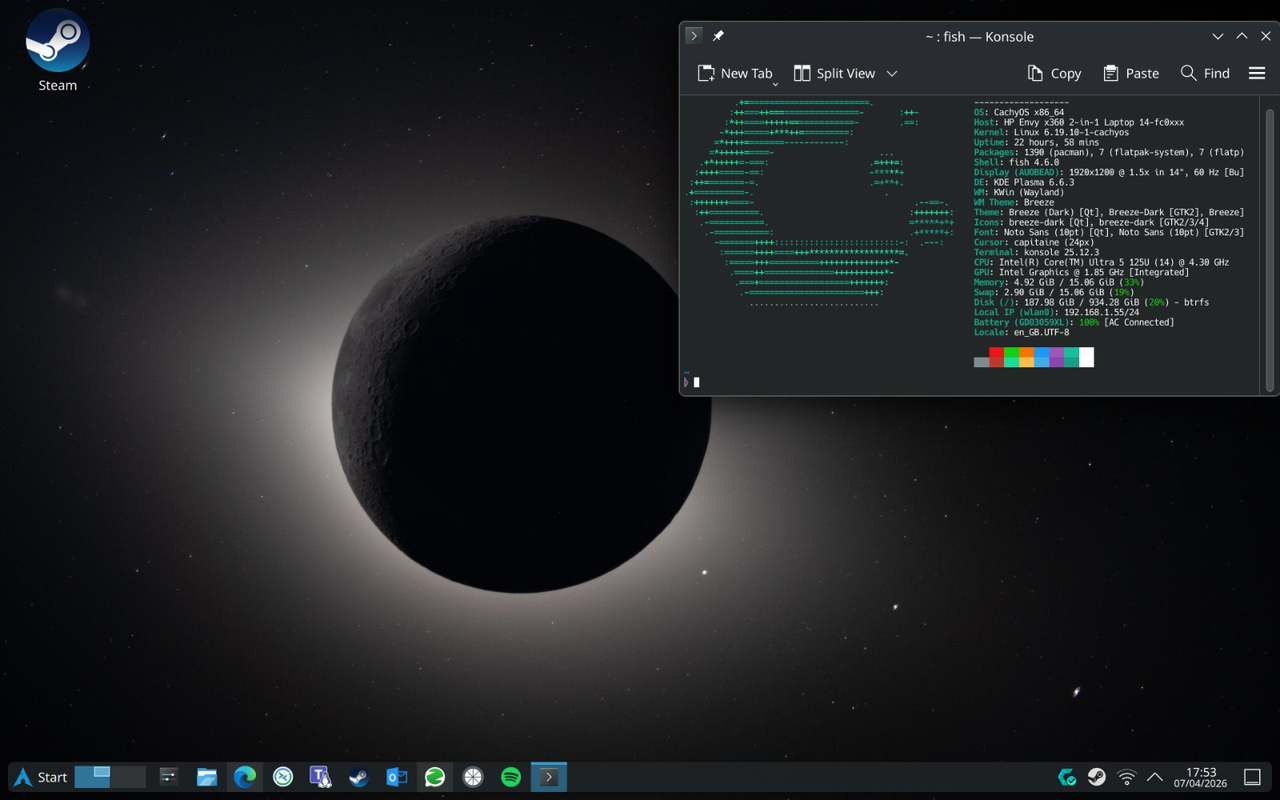Click the Split View button

point(834,73)
